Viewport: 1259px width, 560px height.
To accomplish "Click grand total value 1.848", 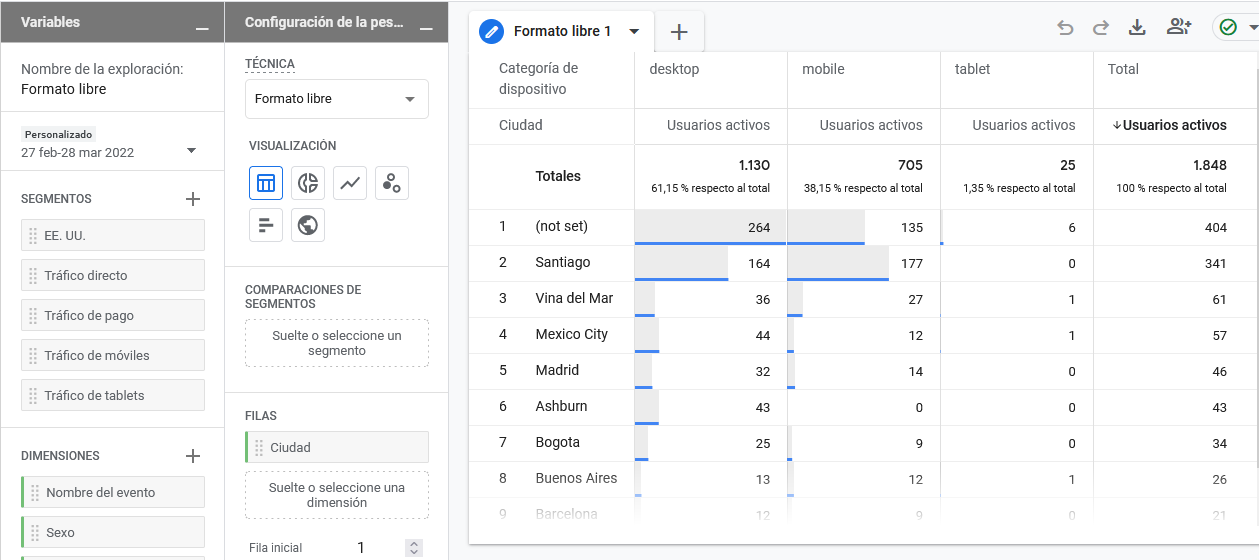I will coord(1209,165).
